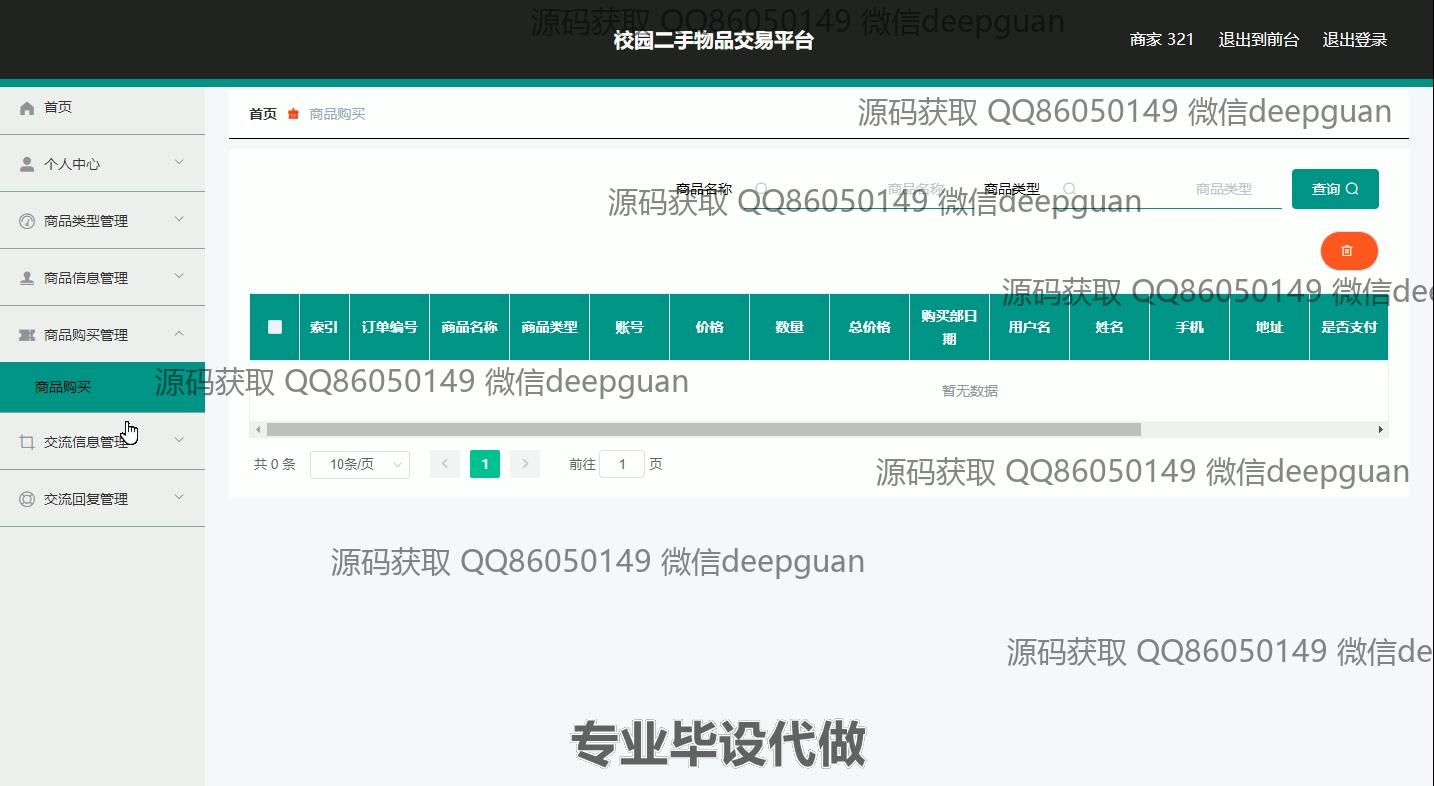Click the 商品类型管理 sidebar icon

27,221
